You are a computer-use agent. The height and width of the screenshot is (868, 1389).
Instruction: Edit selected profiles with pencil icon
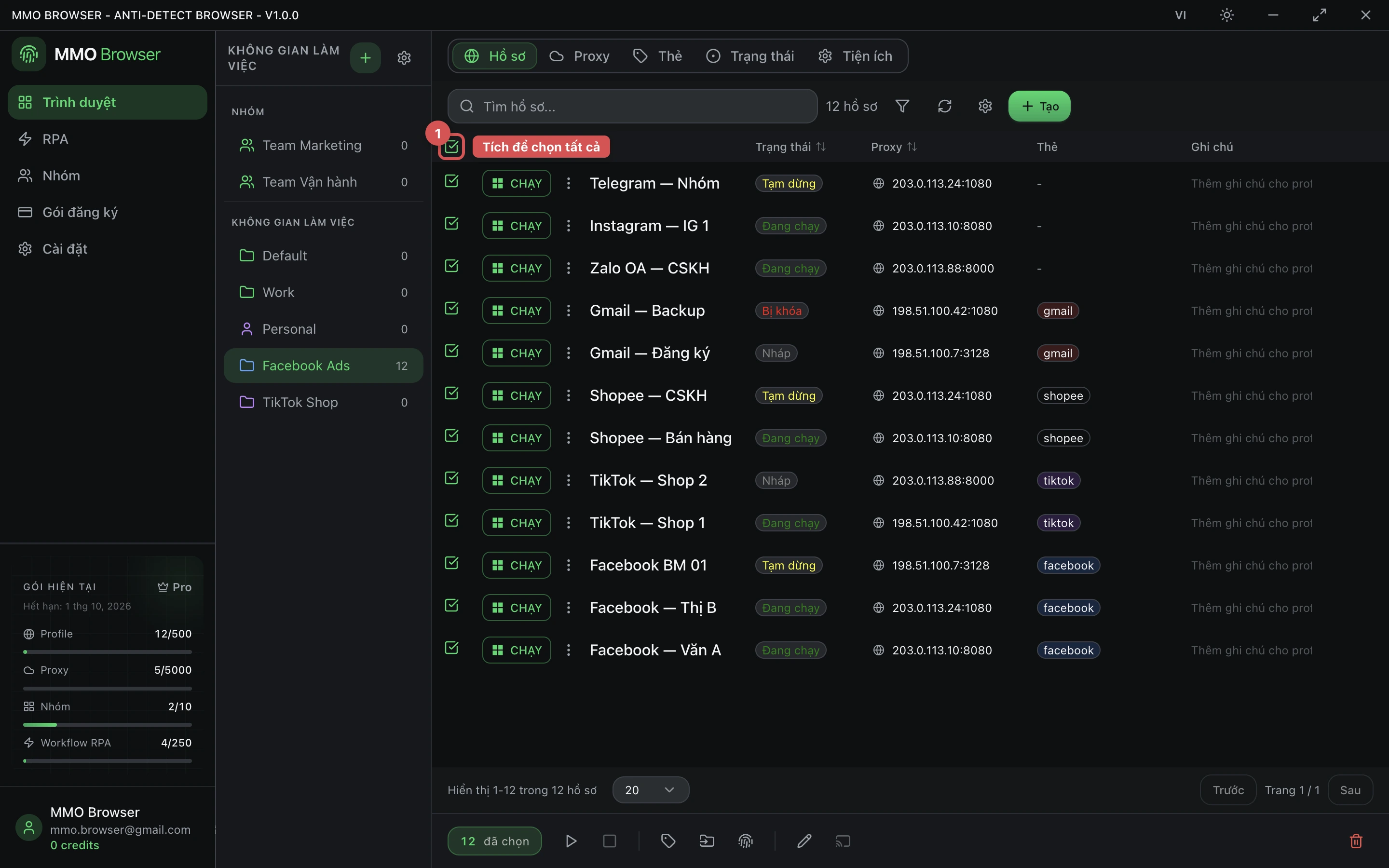[x=804, y=841]
